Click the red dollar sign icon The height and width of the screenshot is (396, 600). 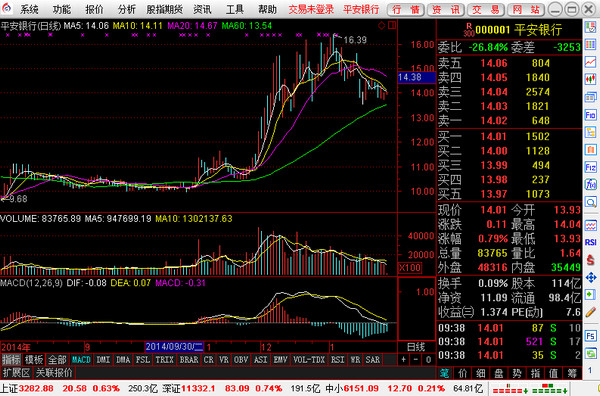590,260
